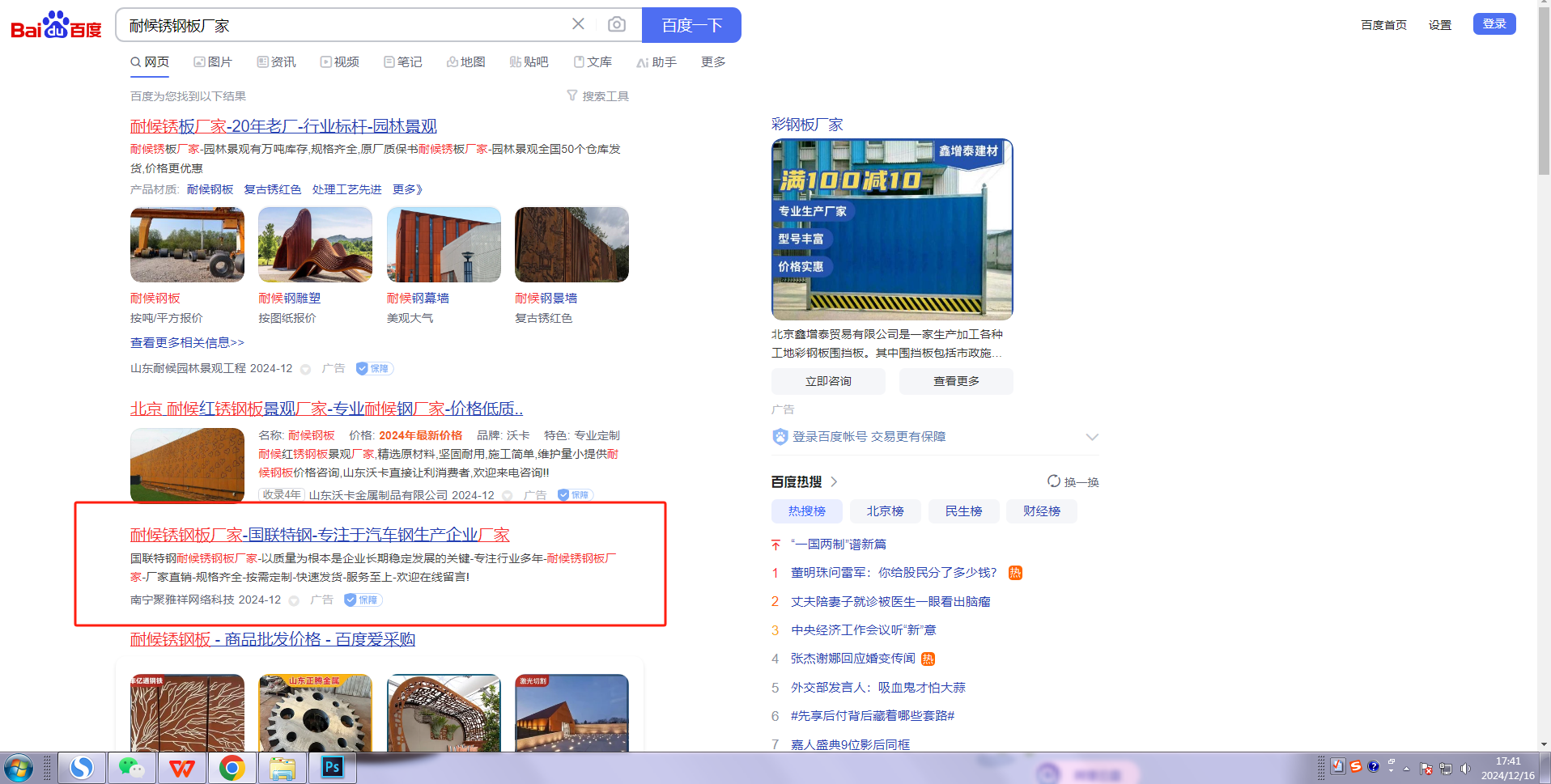Open WPS Office from the taskbar
The width and height of the screenshot is (1551, 784).
181,767
